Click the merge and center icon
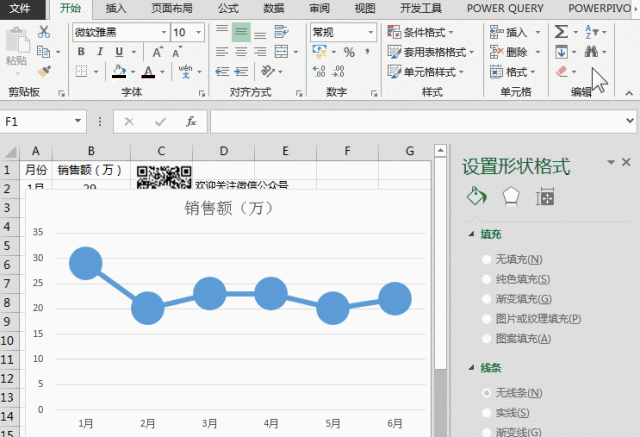 [281, 52]
